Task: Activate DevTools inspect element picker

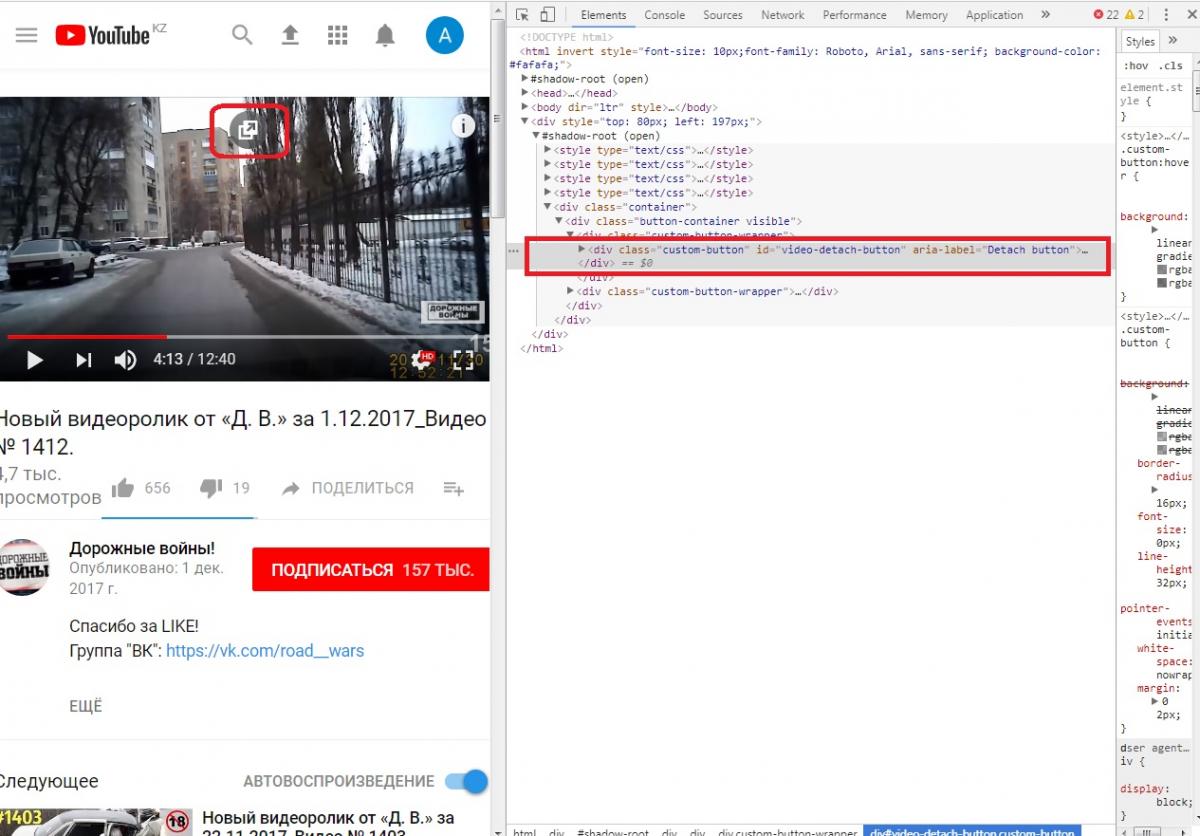Action: tap(523, 15)
